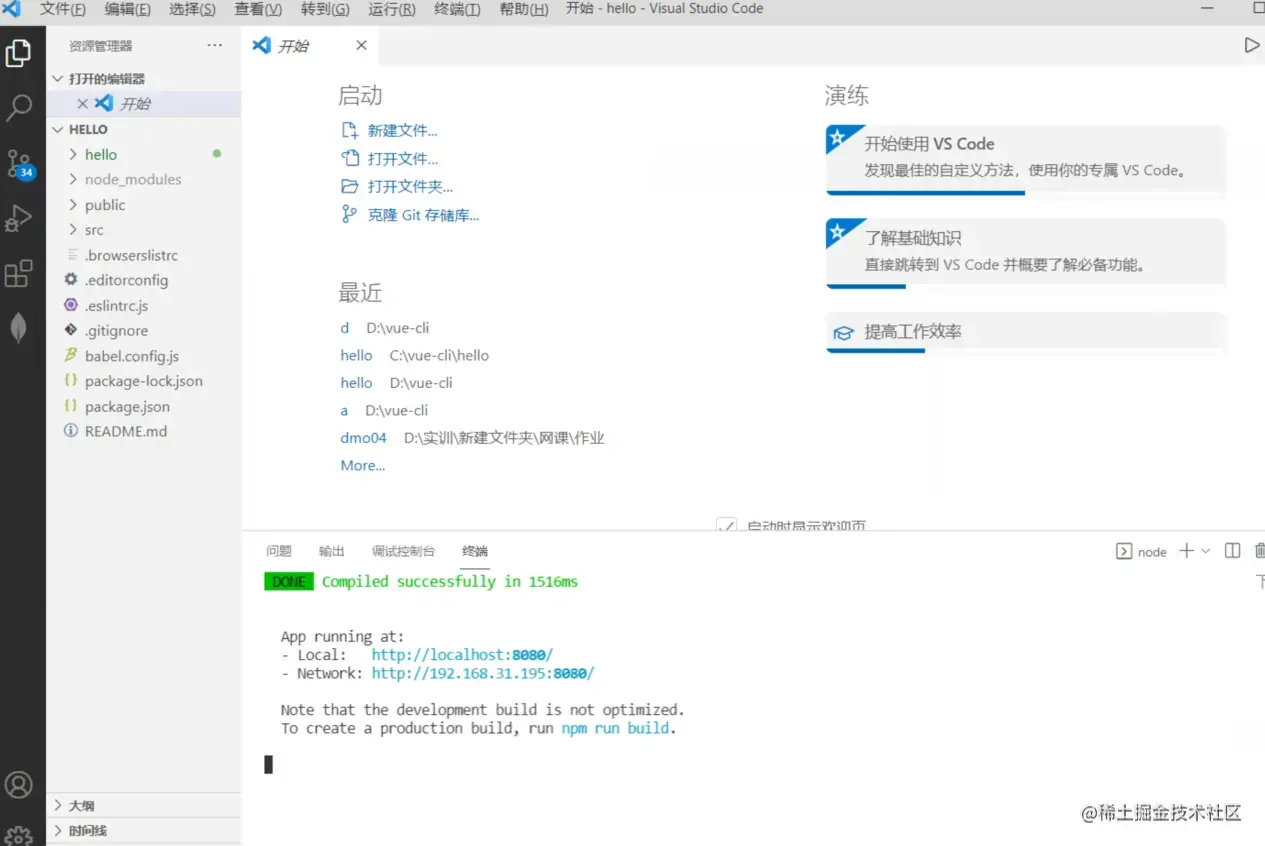Open the Explorer panel more actions ellipsis
This screenshot has width=1265, height=846.
click(215, 45)
